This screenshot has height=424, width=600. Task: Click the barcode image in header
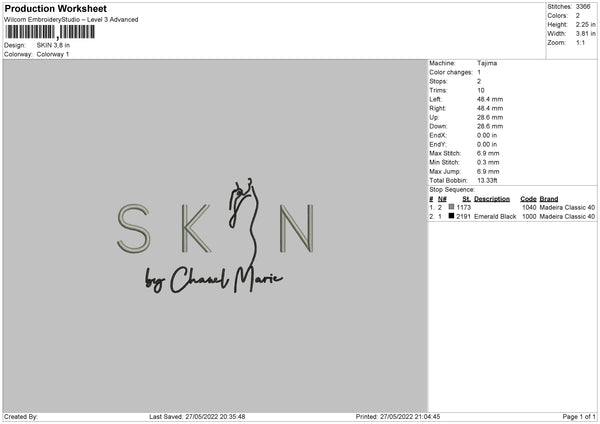coord(50,32)
